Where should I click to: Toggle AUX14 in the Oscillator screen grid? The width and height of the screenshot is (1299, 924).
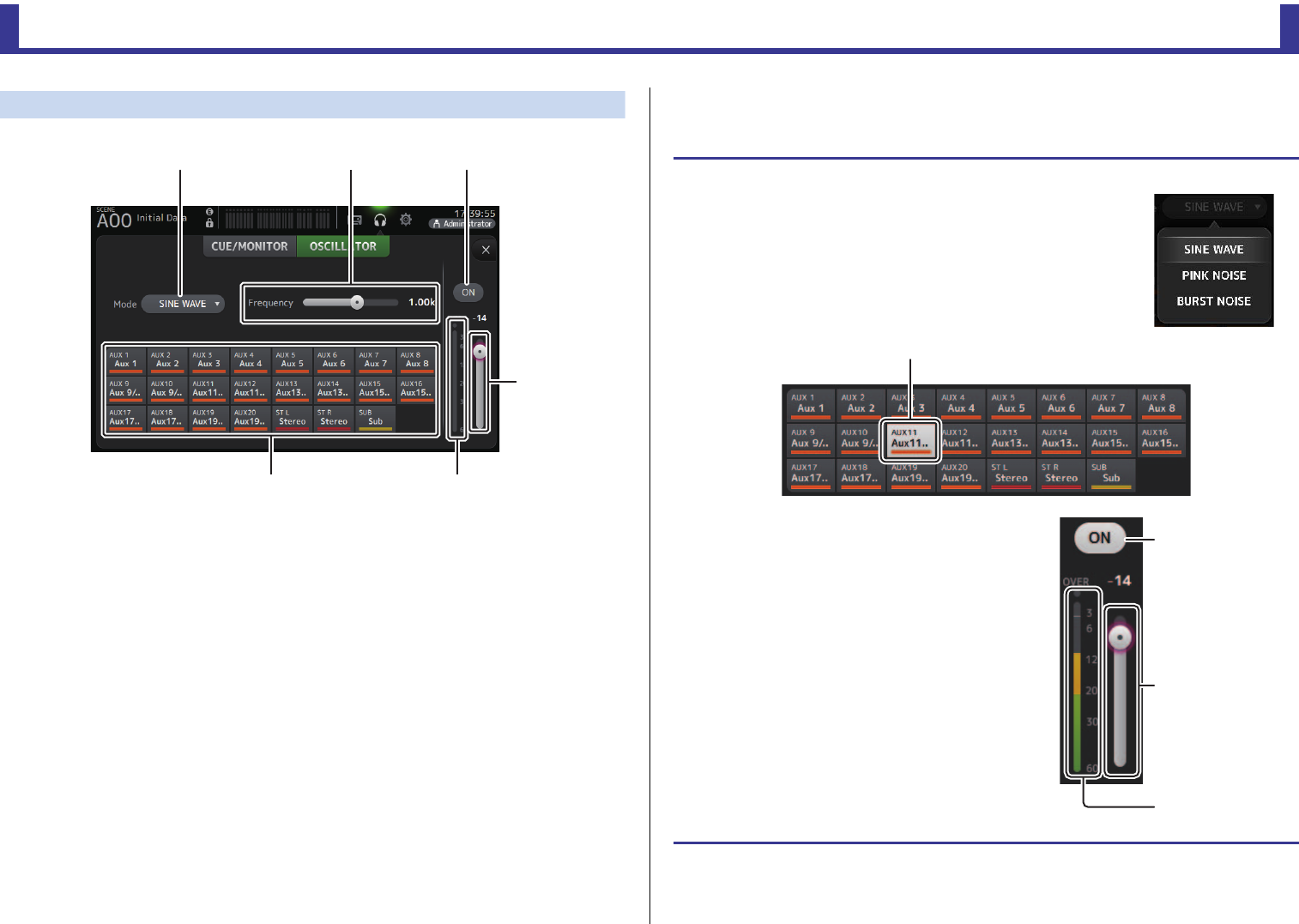tap(334, 390)
